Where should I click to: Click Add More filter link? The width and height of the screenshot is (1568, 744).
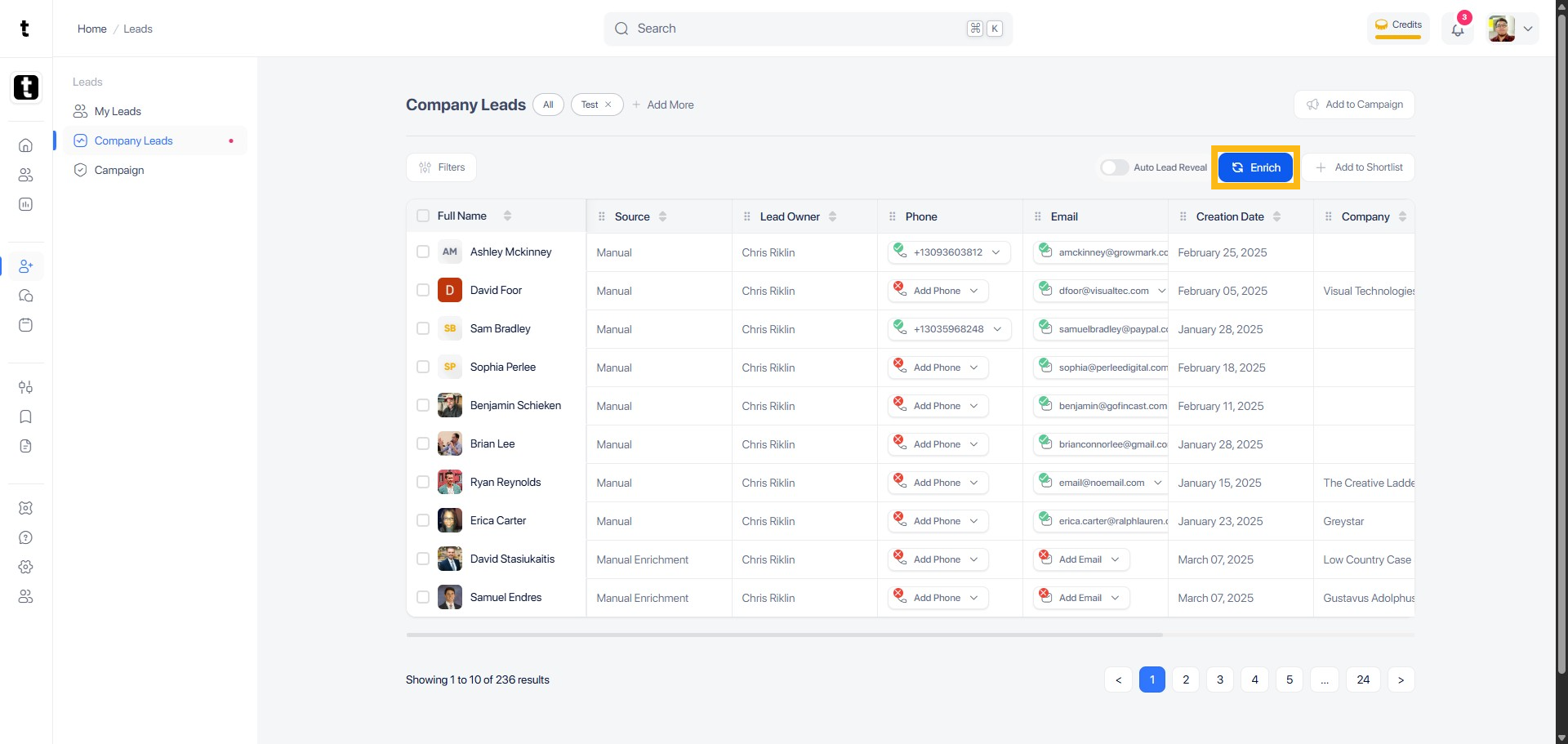[x=663, y=105]
